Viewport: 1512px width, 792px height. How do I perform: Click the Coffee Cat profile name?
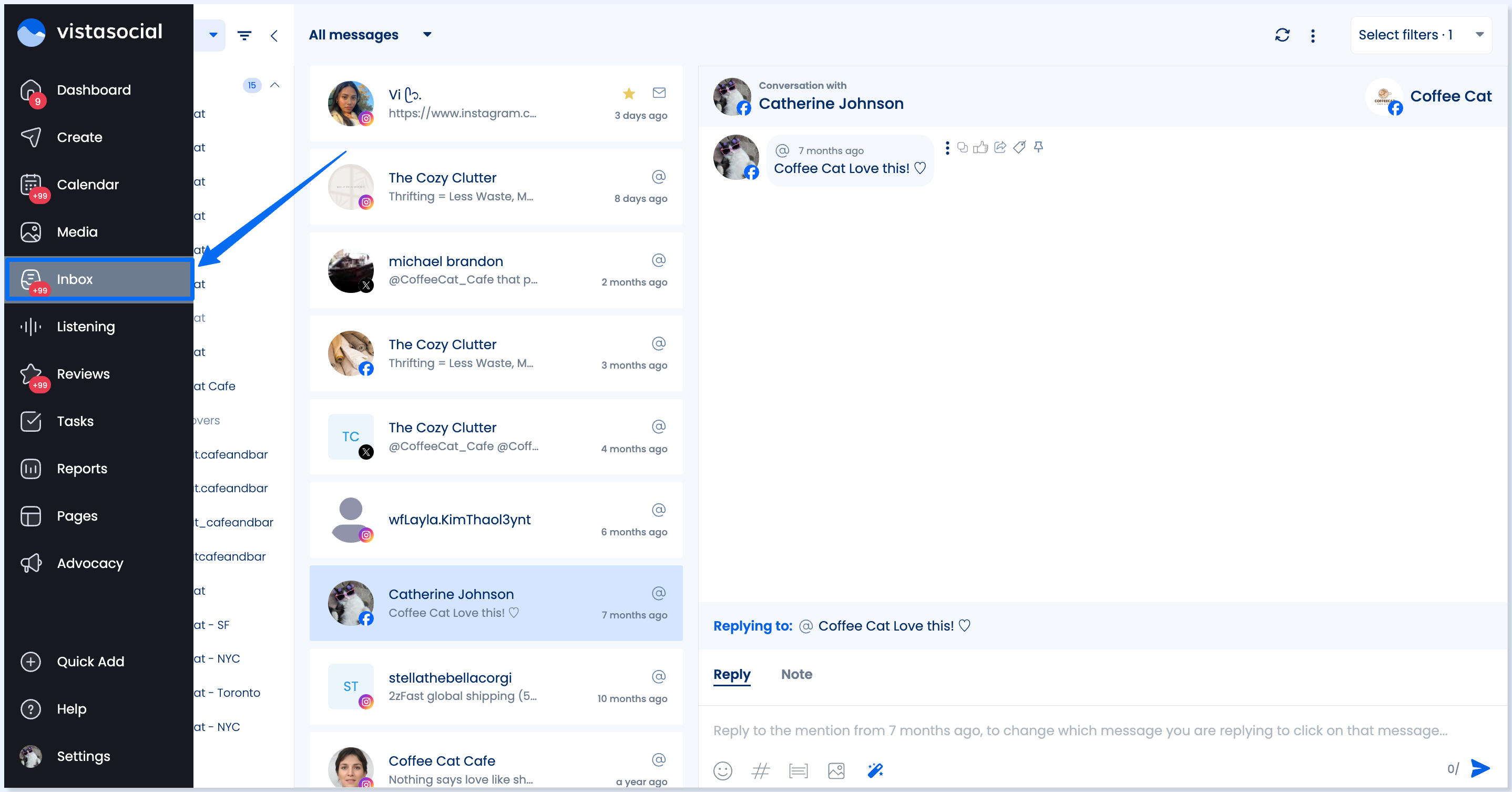1450,96
